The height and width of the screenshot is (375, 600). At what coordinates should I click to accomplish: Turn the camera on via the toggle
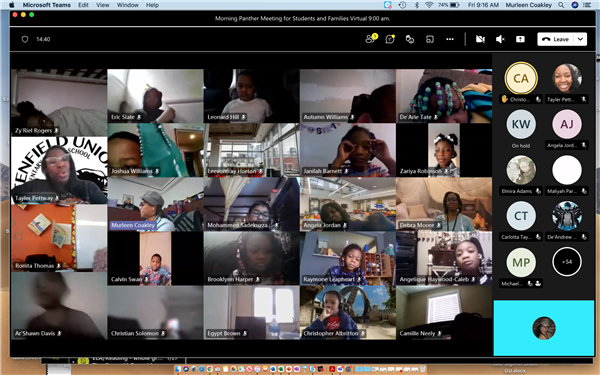point(480,39)
